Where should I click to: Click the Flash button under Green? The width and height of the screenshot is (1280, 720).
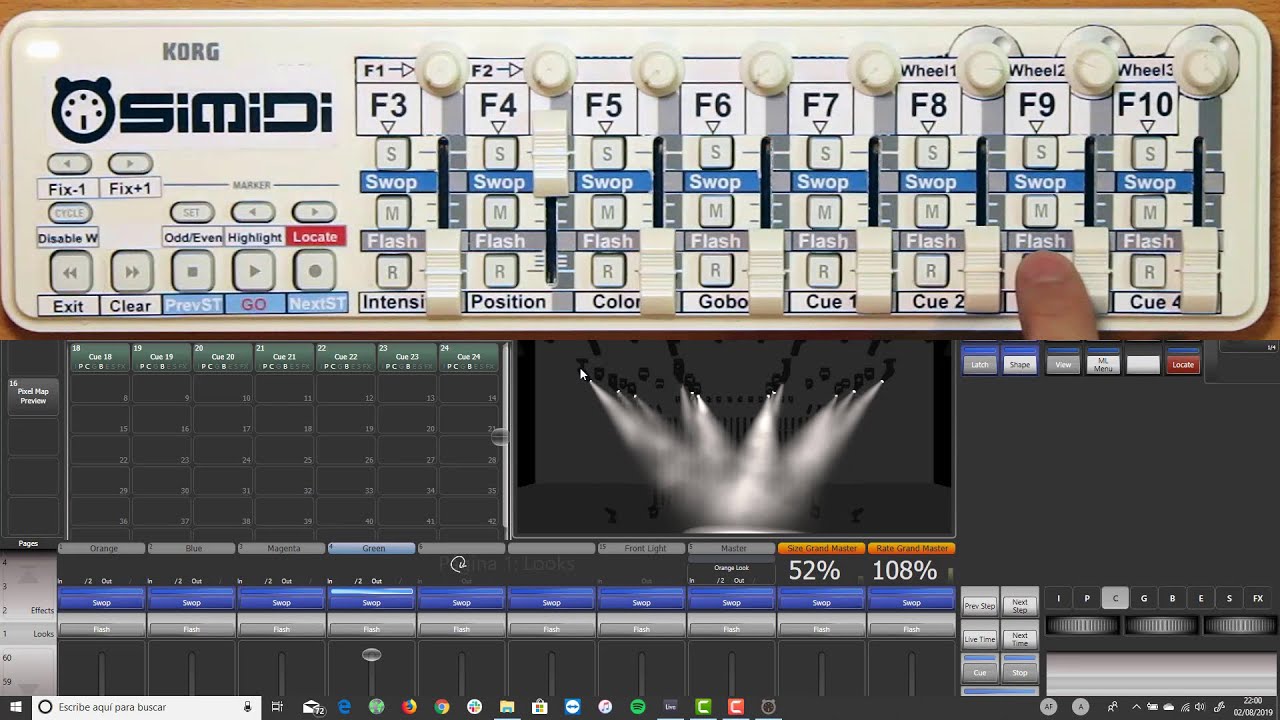[371, 629]
